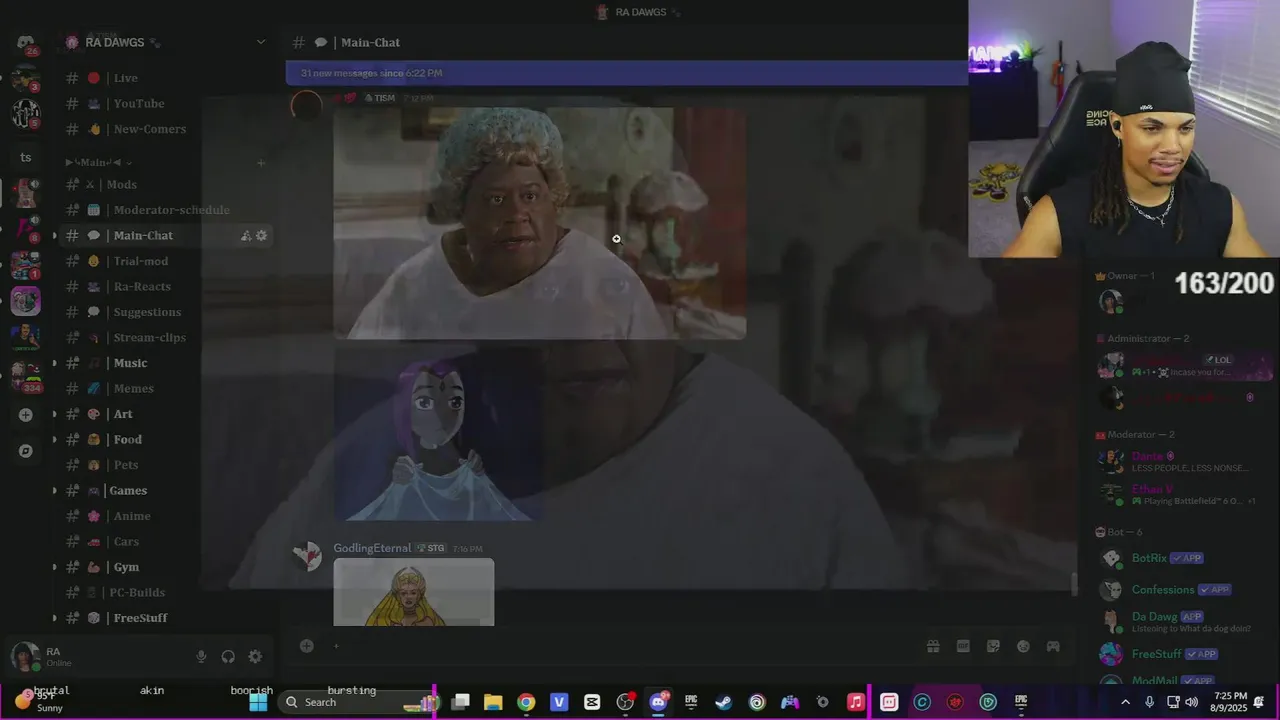Viewport: 1280px width, 720px height.
Task: Open Steam from taskbar
Action: (723, 702)
